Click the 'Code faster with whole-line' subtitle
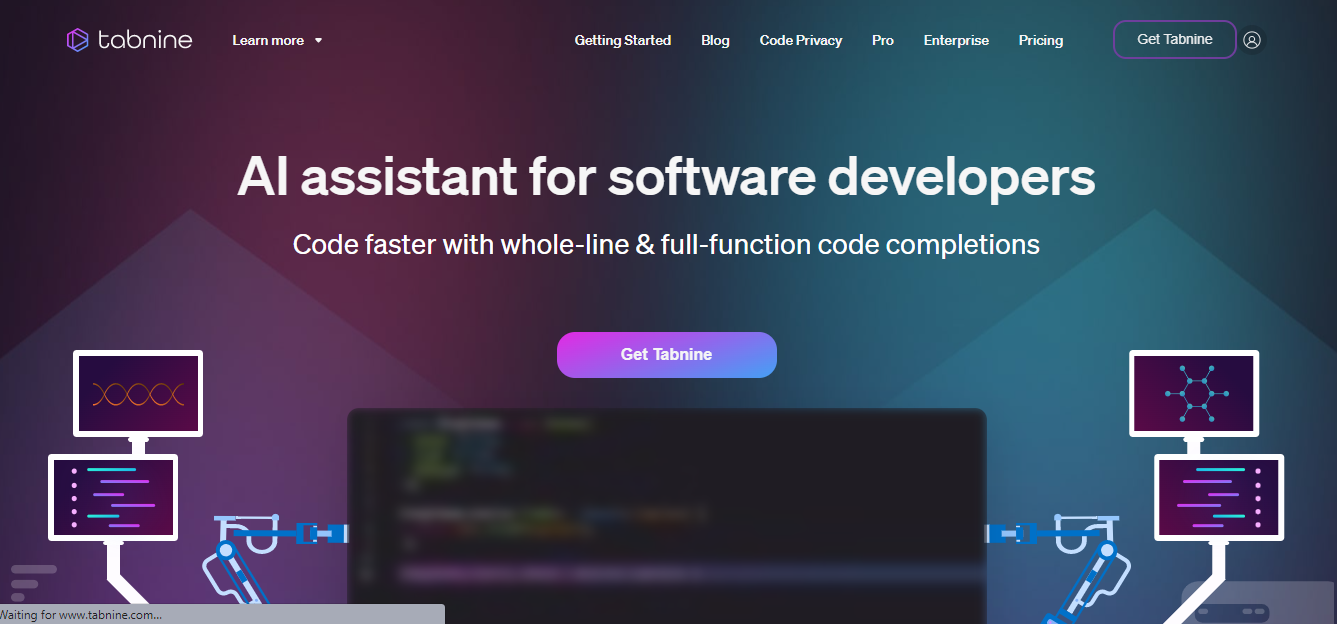This screenshot has width=1337, height=624. tap(667, 244)
